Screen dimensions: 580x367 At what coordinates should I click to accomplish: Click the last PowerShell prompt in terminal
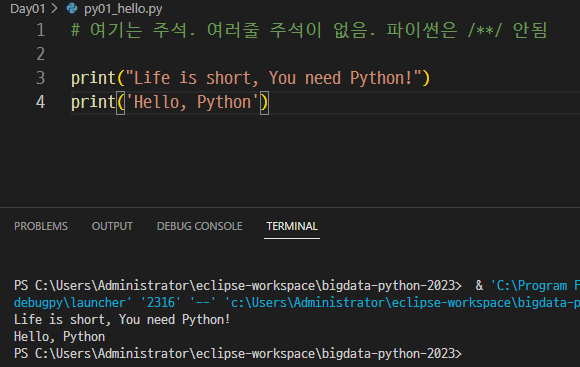tap(238, 353)
